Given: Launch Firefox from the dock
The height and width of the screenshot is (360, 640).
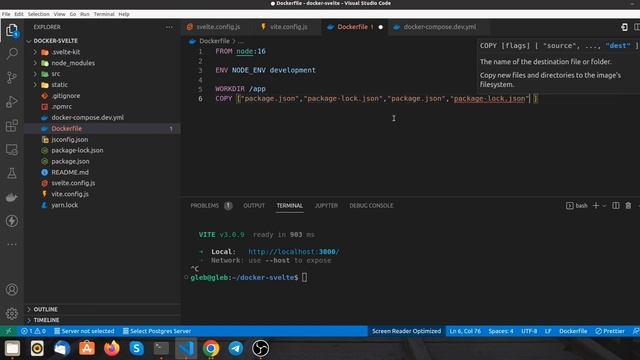Looking at the screenshot, I should click(x=111, y=348).
